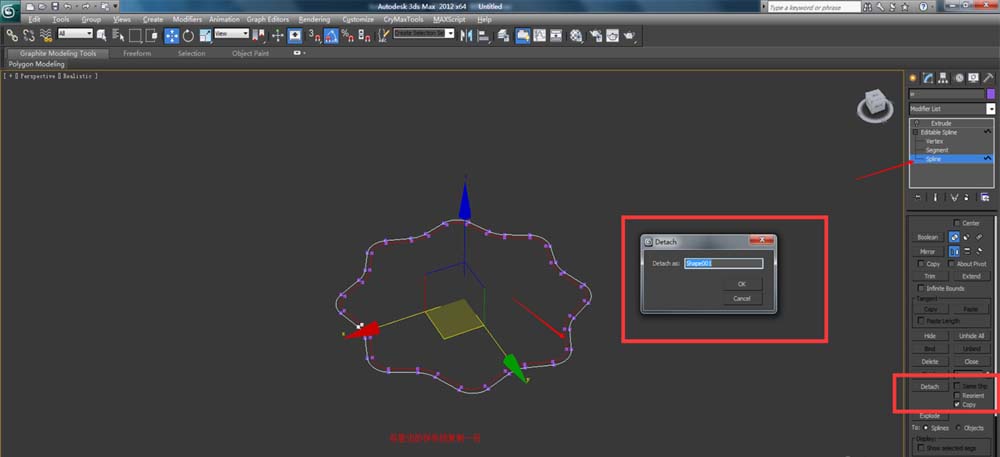This screenshot has height=457, width=1000.
Task: Open the 3ds Max application menu logo
Action: pyautogui.click(x=9, y=11)
